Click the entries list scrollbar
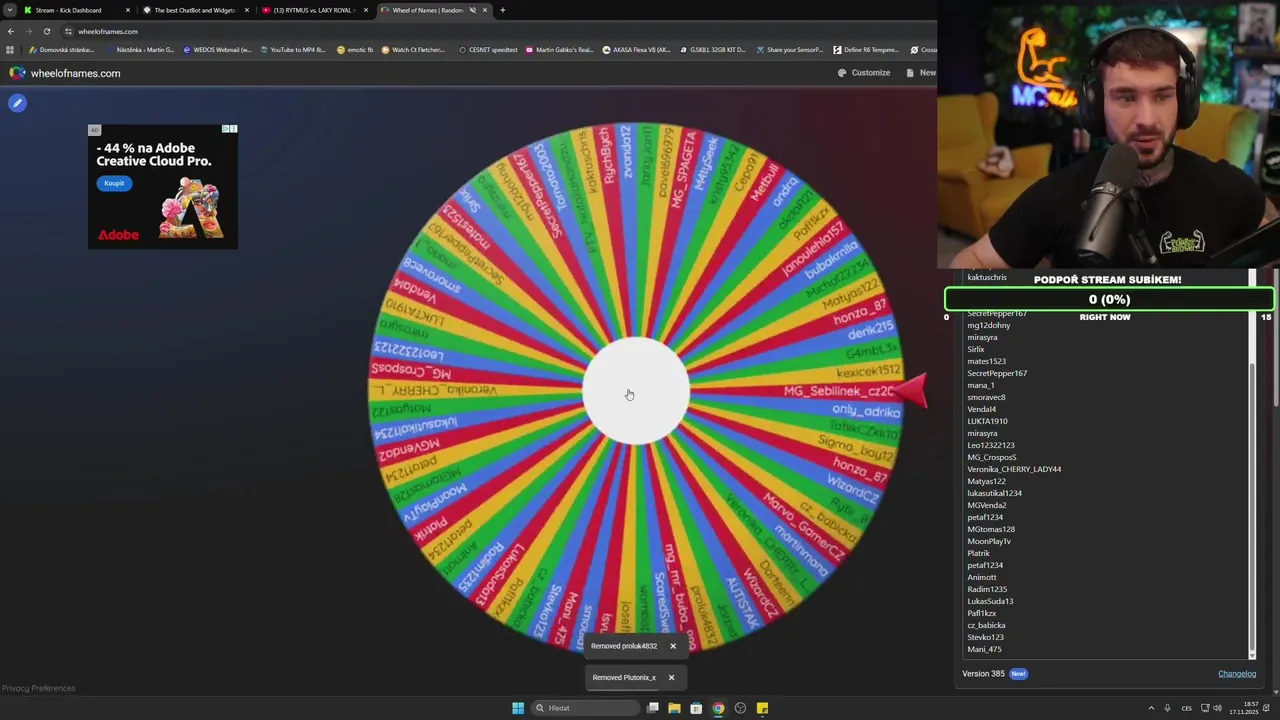This screenshot has width=1280, height=720. coord(1252,505)
